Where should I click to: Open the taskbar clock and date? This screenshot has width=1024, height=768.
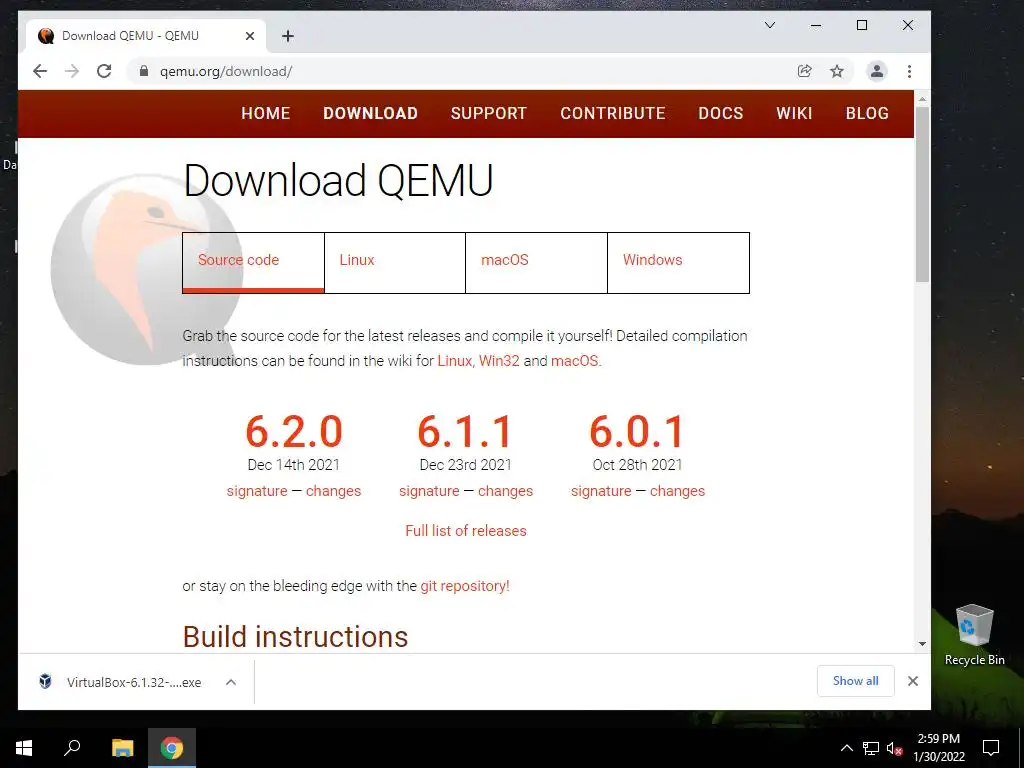tap(938, 748)
